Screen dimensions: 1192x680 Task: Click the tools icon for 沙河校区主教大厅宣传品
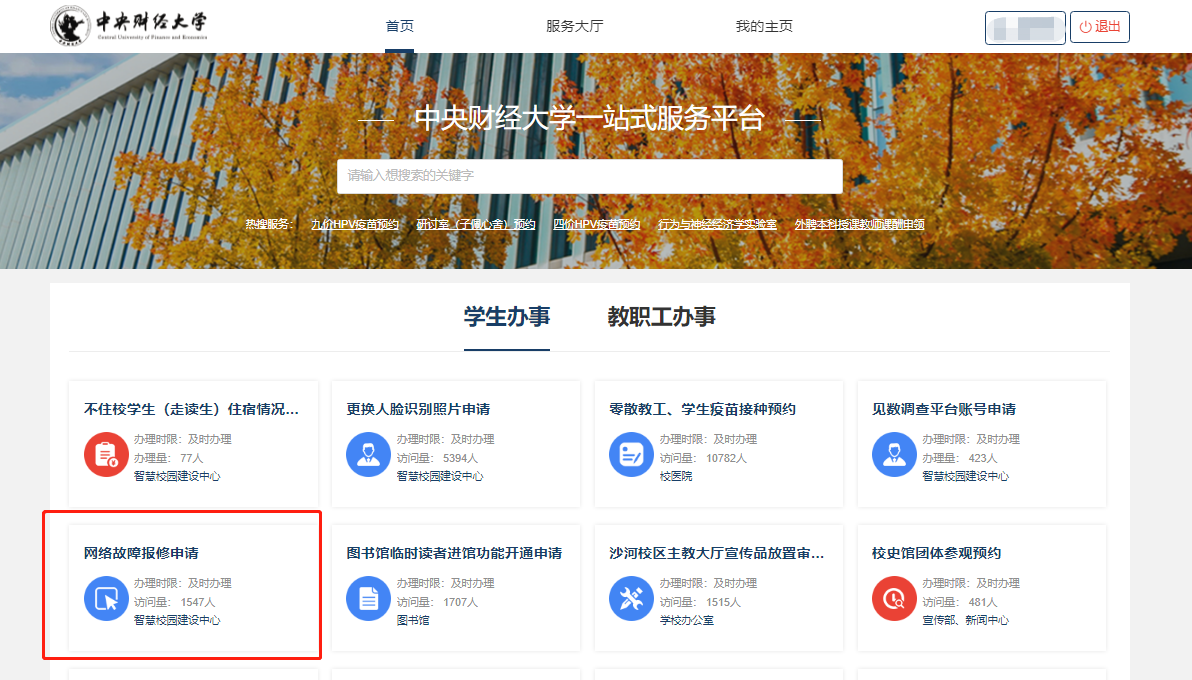tap(631, 600)
